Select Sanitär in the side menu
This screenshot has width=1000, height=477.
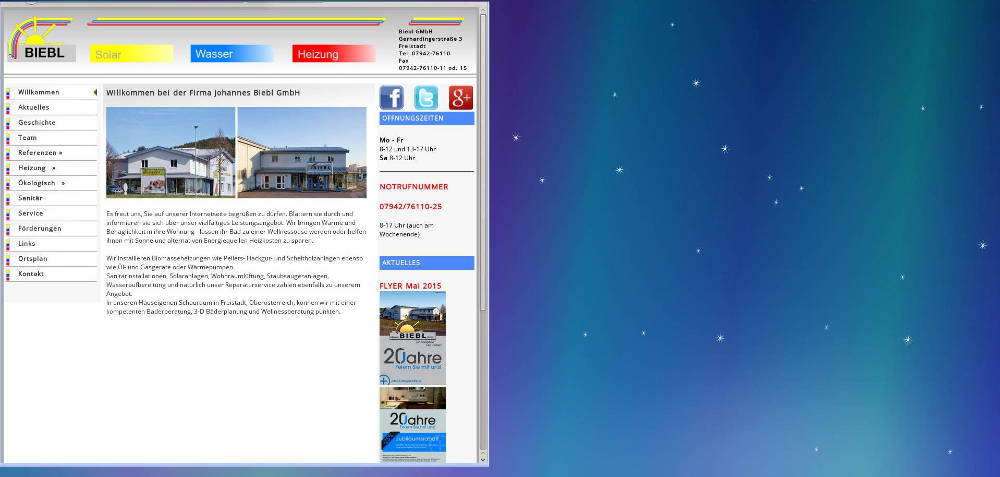[51, 198]
